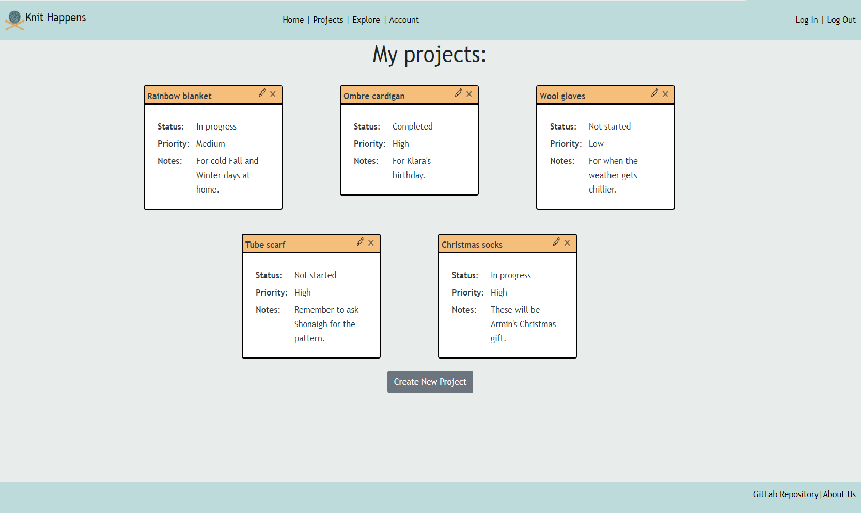Click the Create New Project button
This screenshot has height=513, width=861.
pyautogui.click(x=430, y=382)
